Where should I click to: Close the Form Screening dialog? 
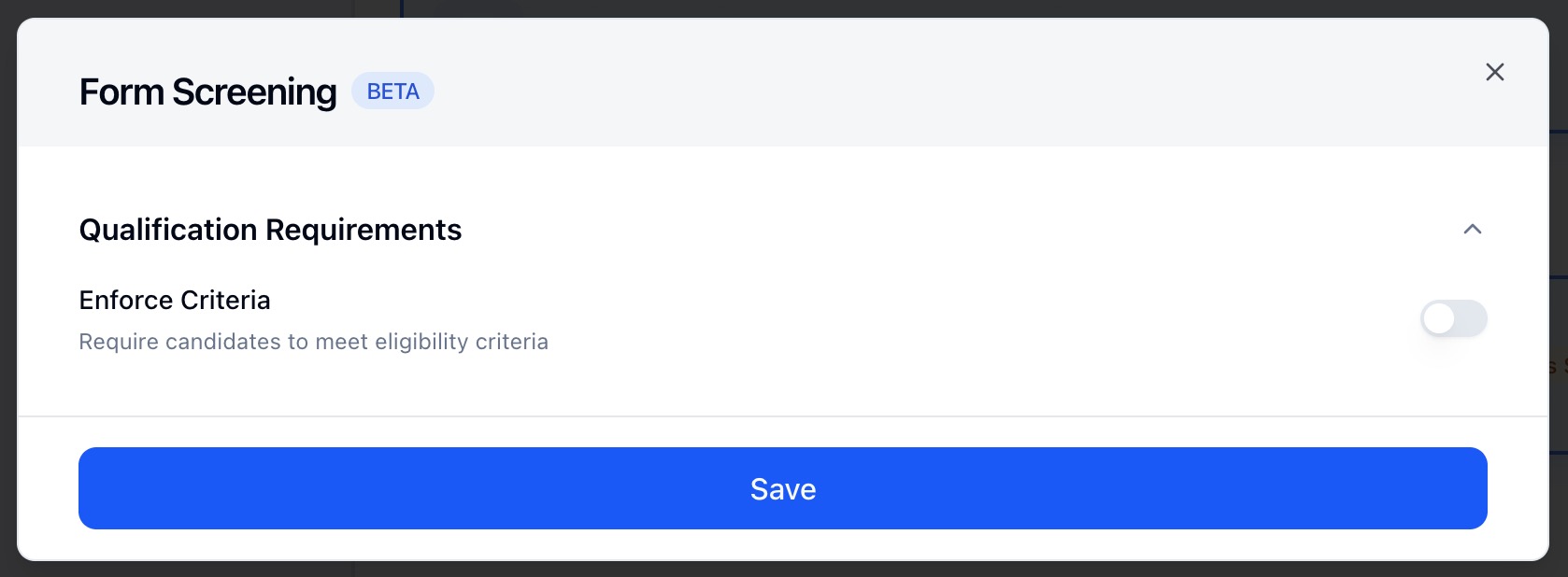(1494, 72)
